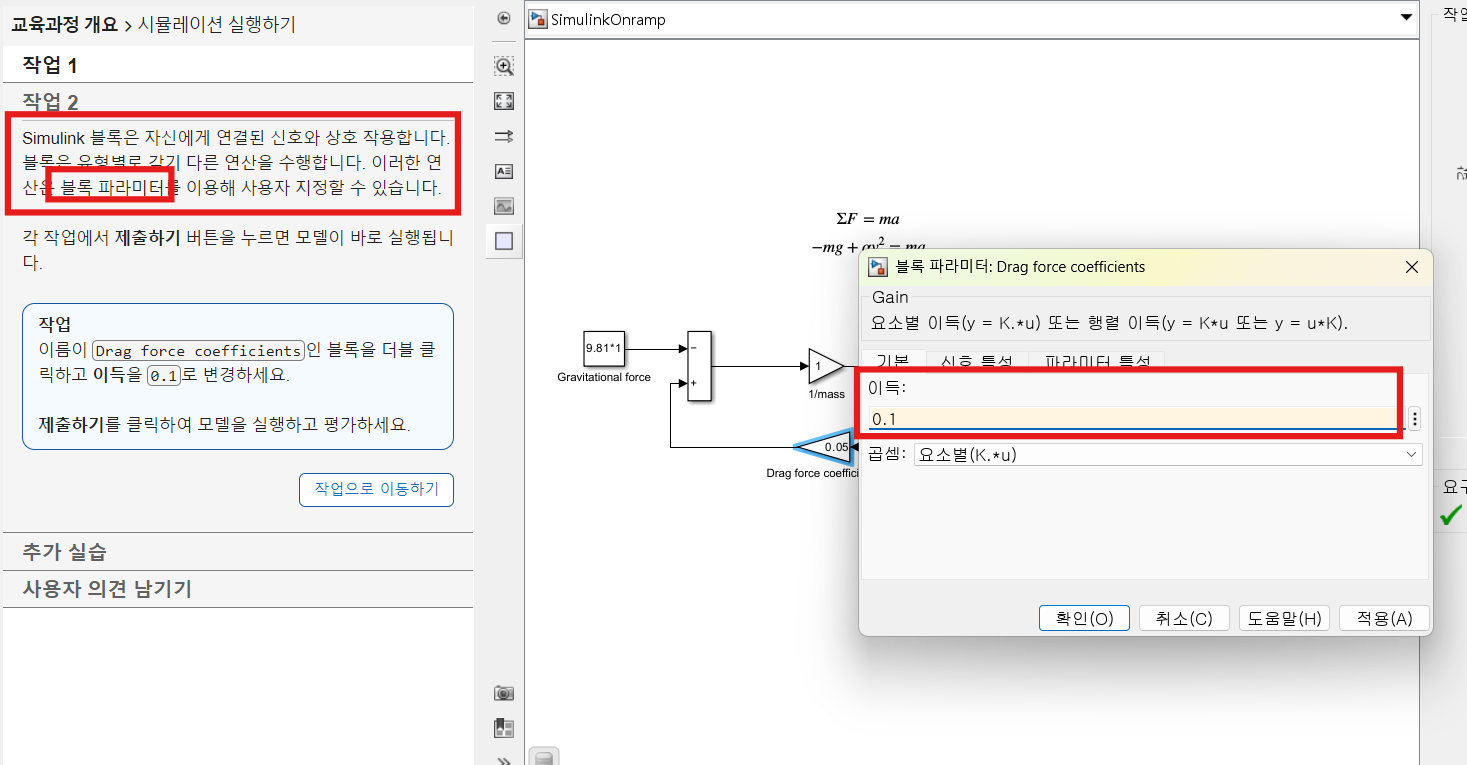
Task: Select the Subtract sum block
Action: pyautogui.click(x=699, y=365)
